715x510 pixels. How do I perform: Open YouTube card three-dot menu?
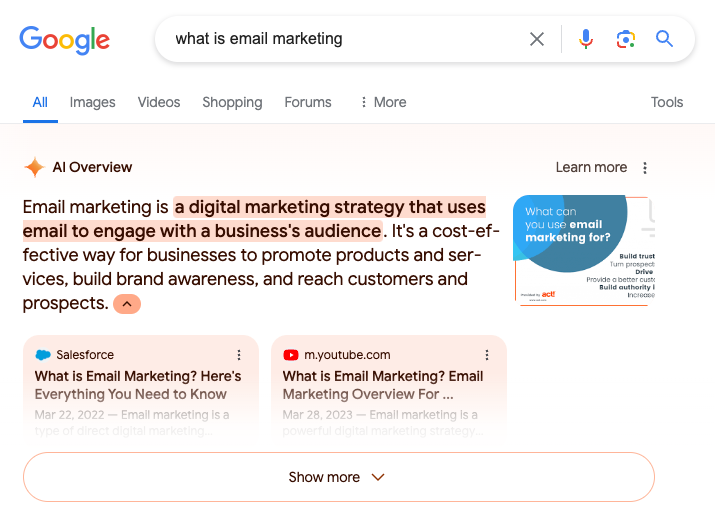click(487, 355)
